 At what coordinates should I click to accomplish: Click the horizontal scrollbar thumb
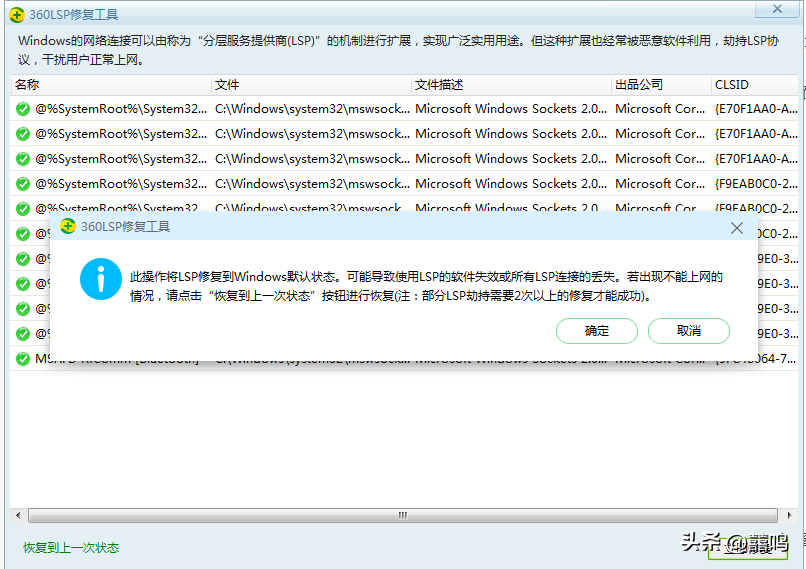(402, 515)
